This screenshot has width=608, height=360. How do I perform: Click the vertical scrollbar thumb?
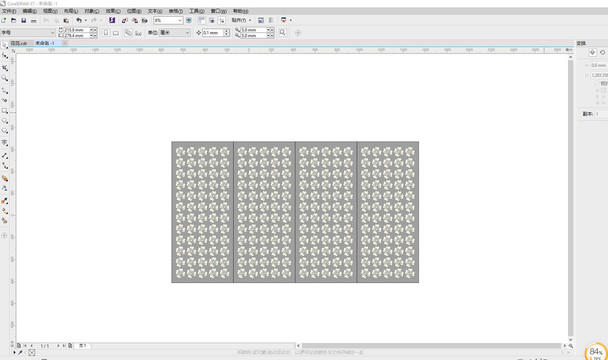pos(570,198)
